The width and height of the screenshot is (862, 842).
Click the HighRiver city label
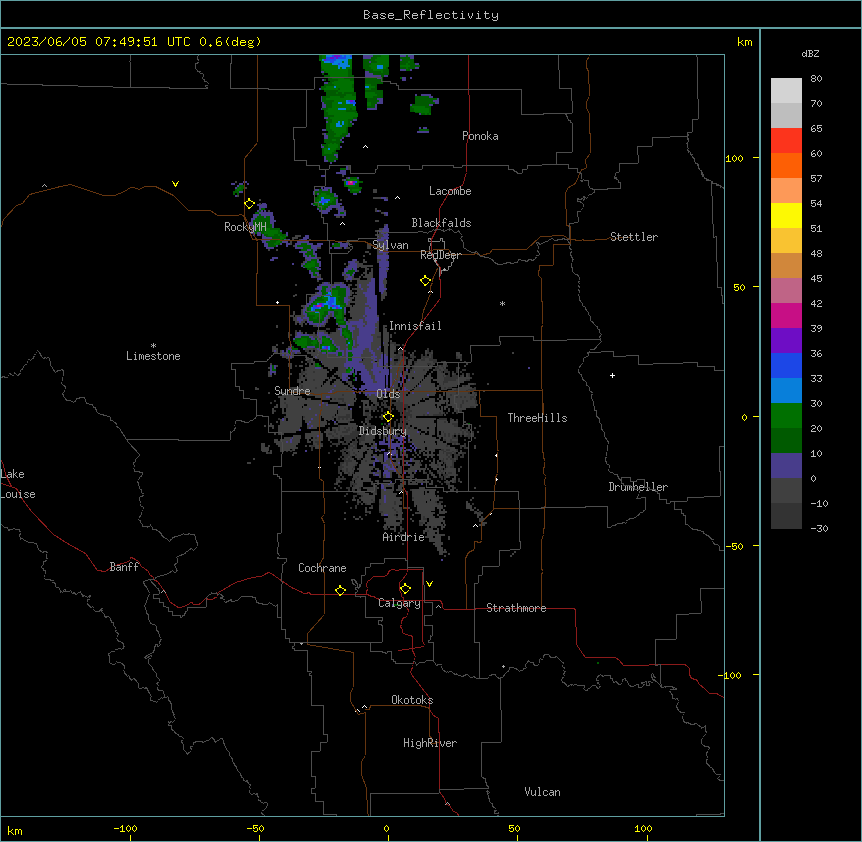point(430,743)
